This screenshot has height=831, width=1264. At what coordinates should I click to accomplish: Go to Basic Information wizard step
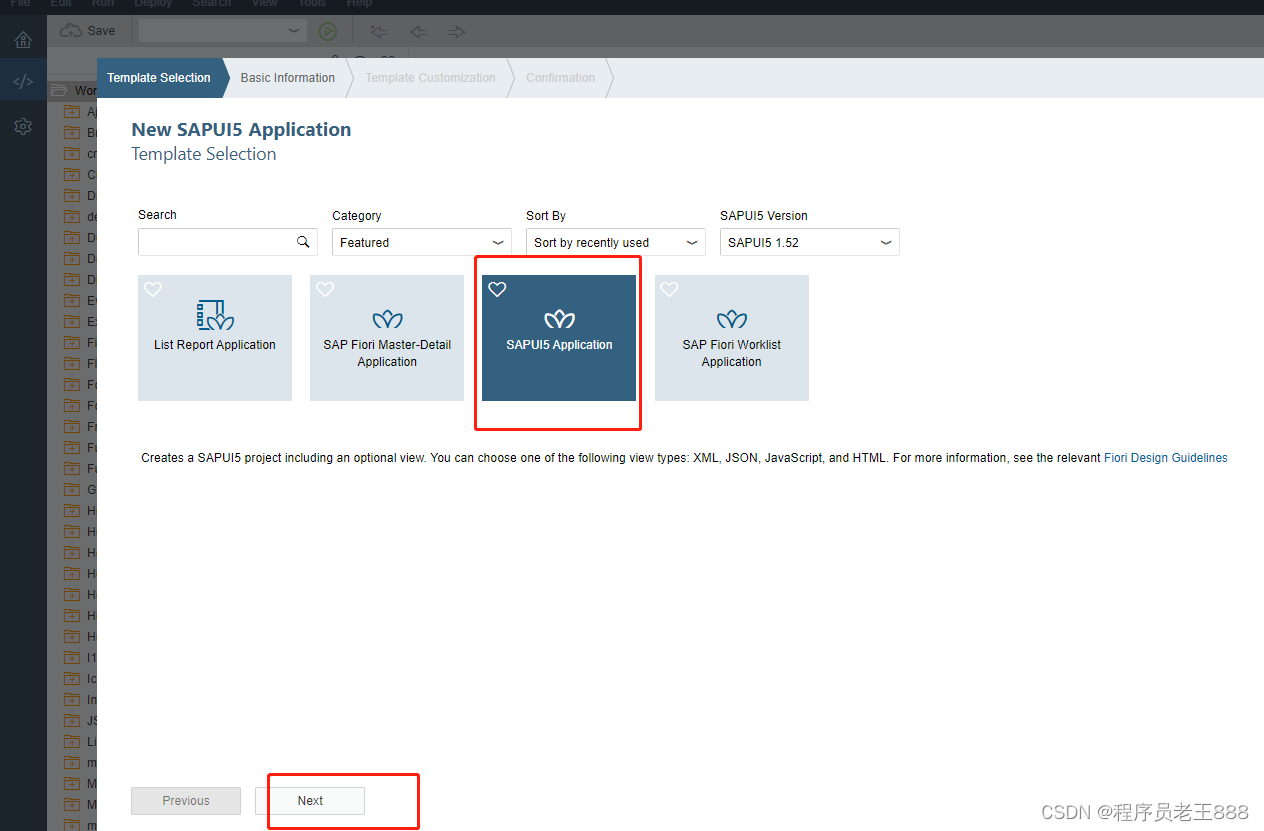[288, 78]
